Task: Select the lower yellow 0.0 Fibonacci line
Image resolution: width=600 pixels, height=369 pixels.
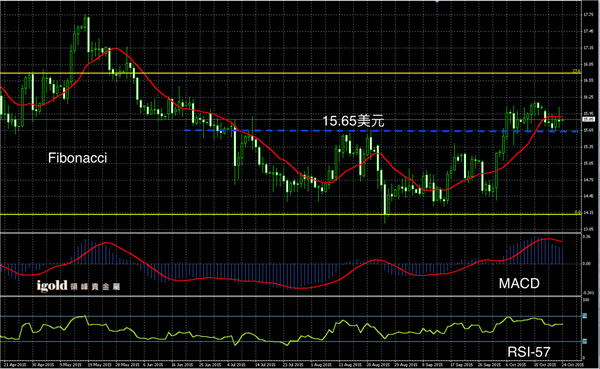Action: point(291,214)
